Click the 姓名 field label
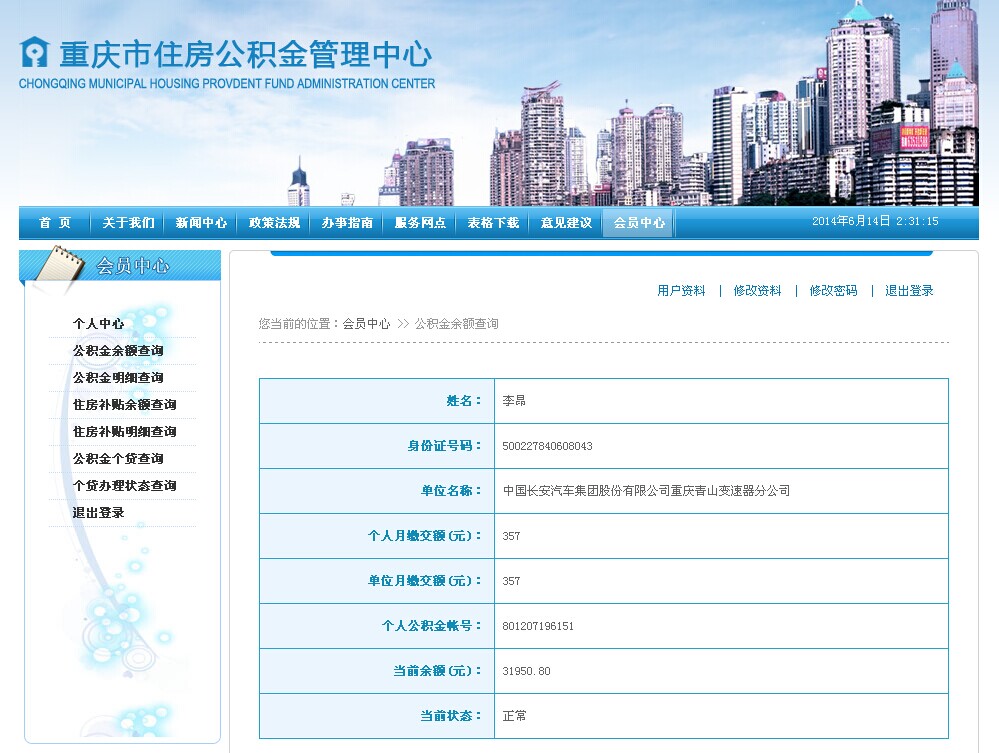999x753 pixels. [x=464, y=401]
